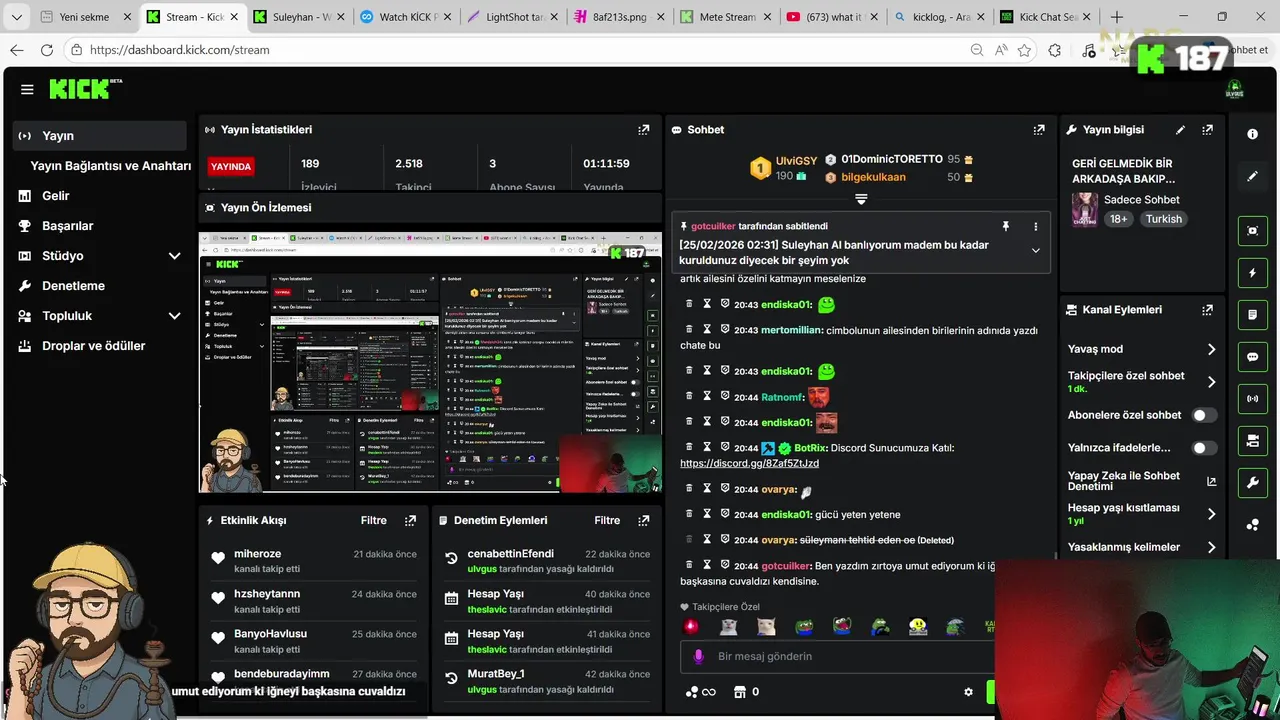Open chat settings via the gear icon
The image size is (1280, 720).
point(968,692)
